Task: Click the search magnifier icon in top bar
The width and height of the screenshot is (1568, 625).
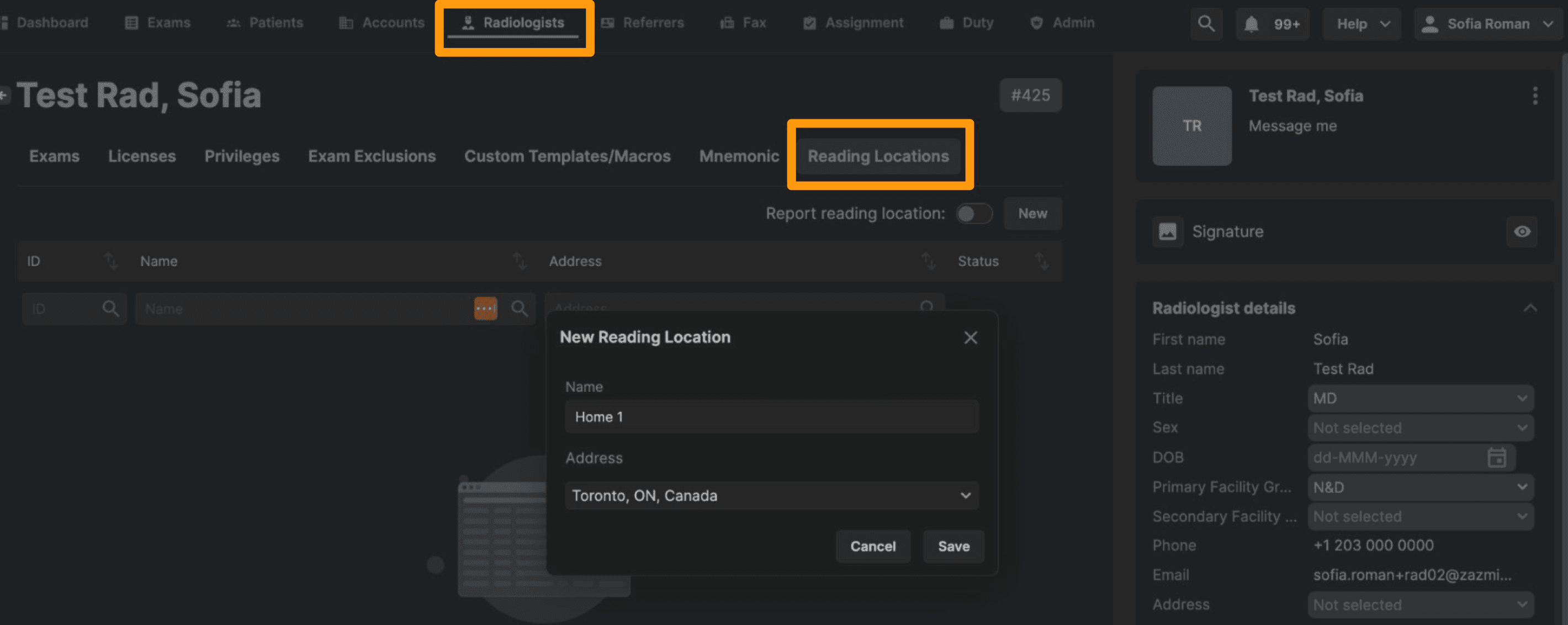Action: 1205,24
